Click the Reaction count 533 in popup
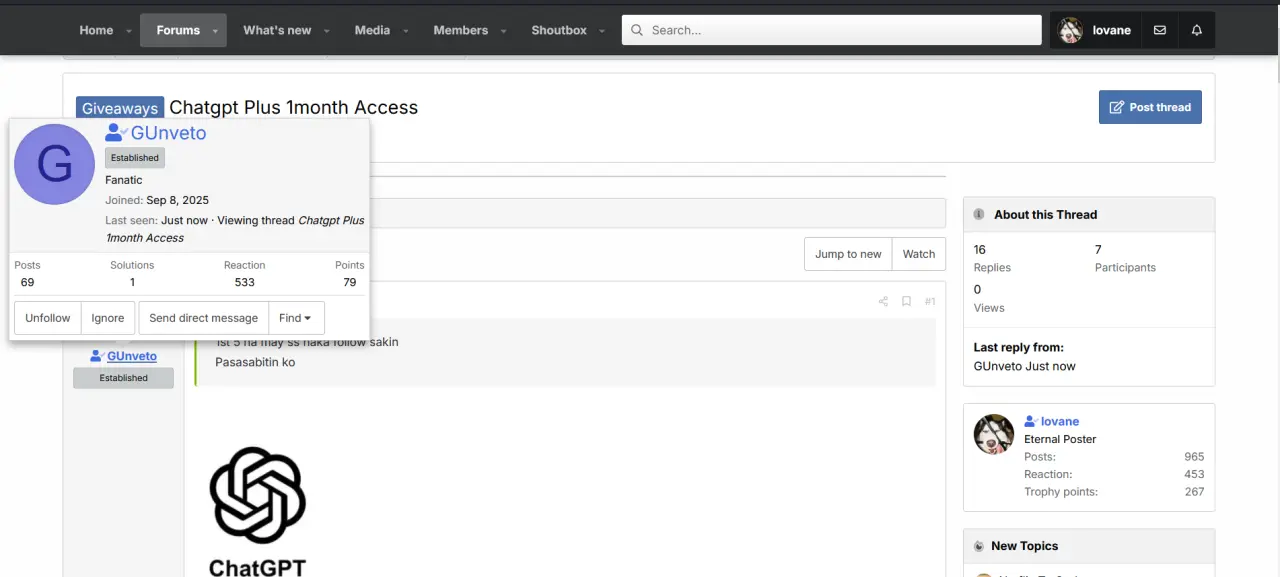The image size is (1280, 577). coord(245,282)
